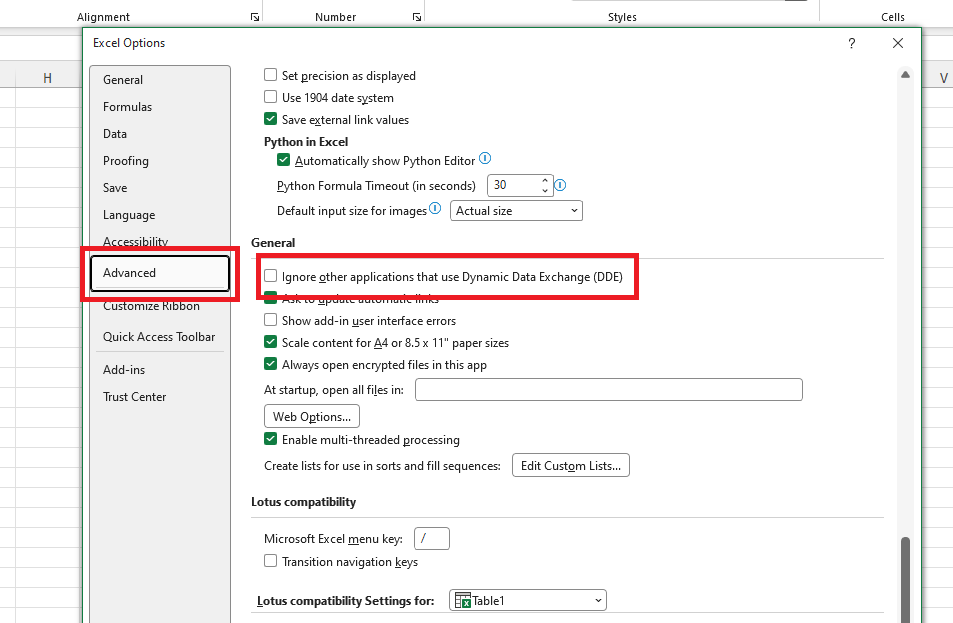Image resolution: width=953 pixels, height=623 pixels.
Task: Select the Advanced category
Action: (x=160, y=273)
